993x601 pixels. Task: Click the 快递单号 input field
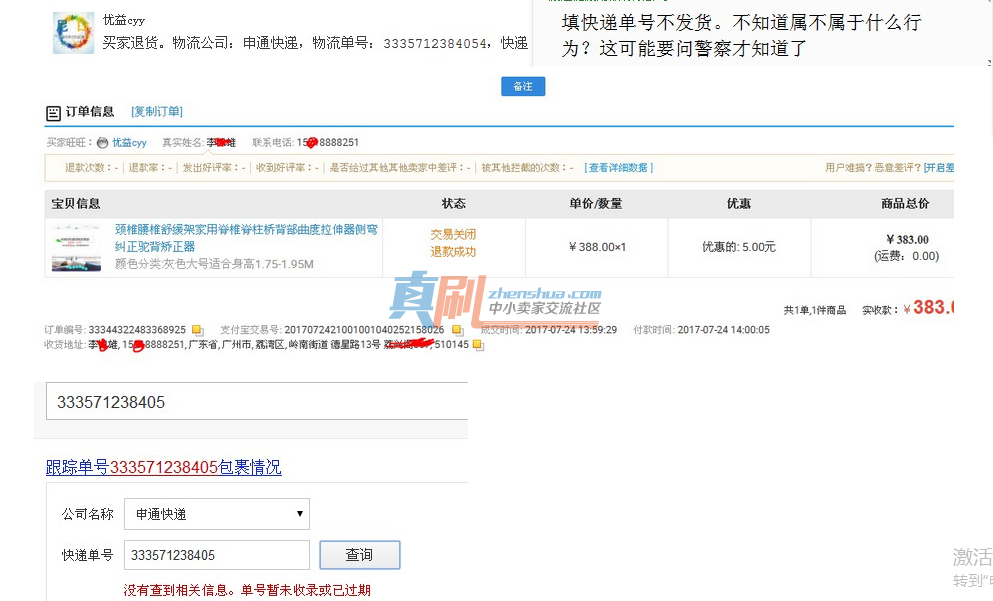[217, 555]
